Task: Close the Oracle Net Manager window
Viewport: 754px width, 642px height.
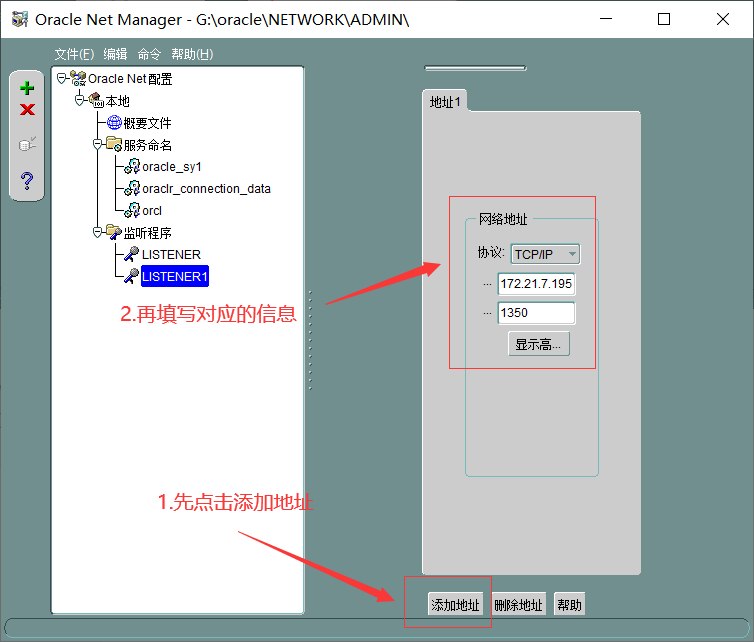Action: [x=723, y=19]
